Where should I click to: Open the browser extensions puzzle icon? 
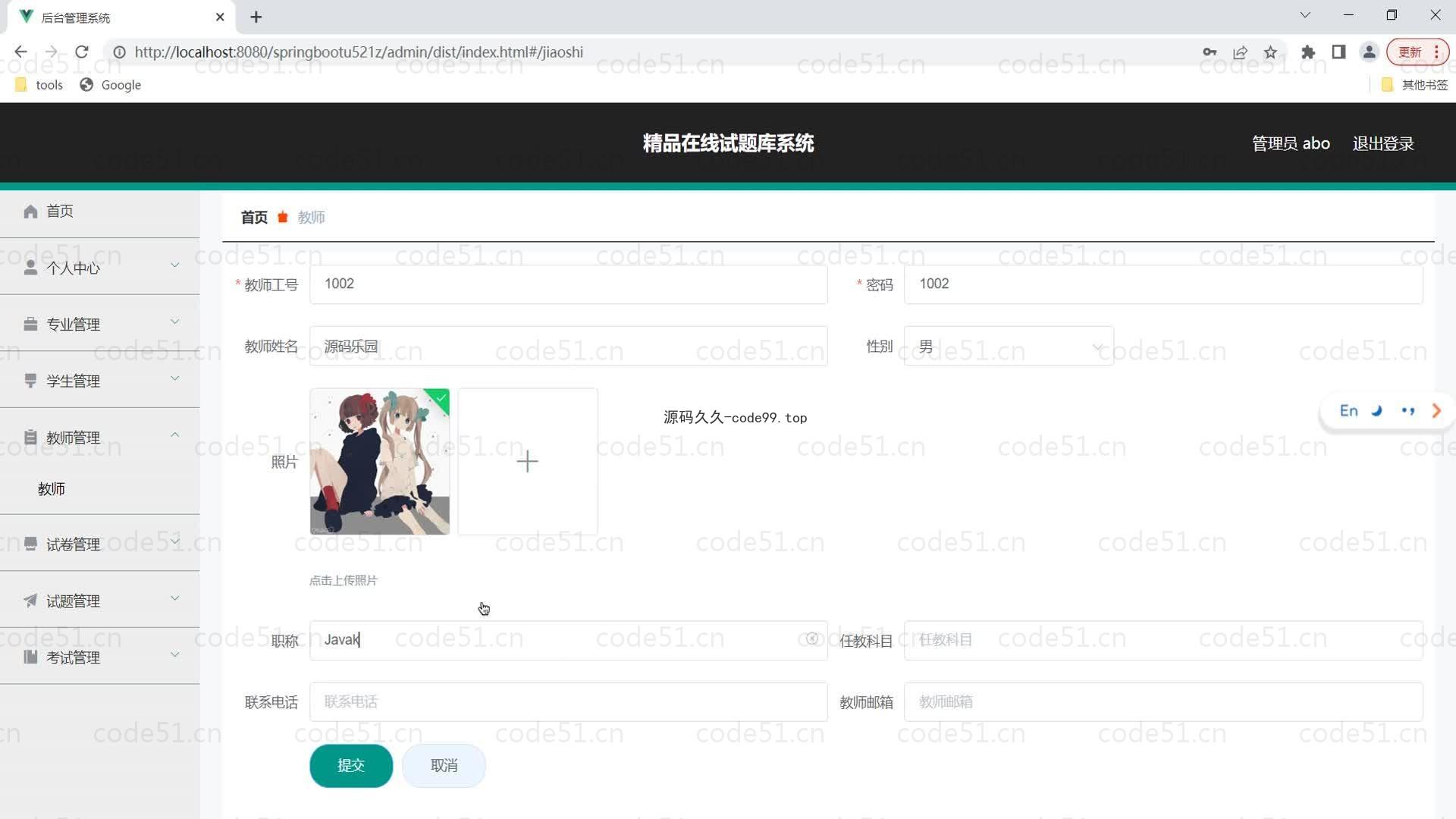click(x=1308, y=52)
